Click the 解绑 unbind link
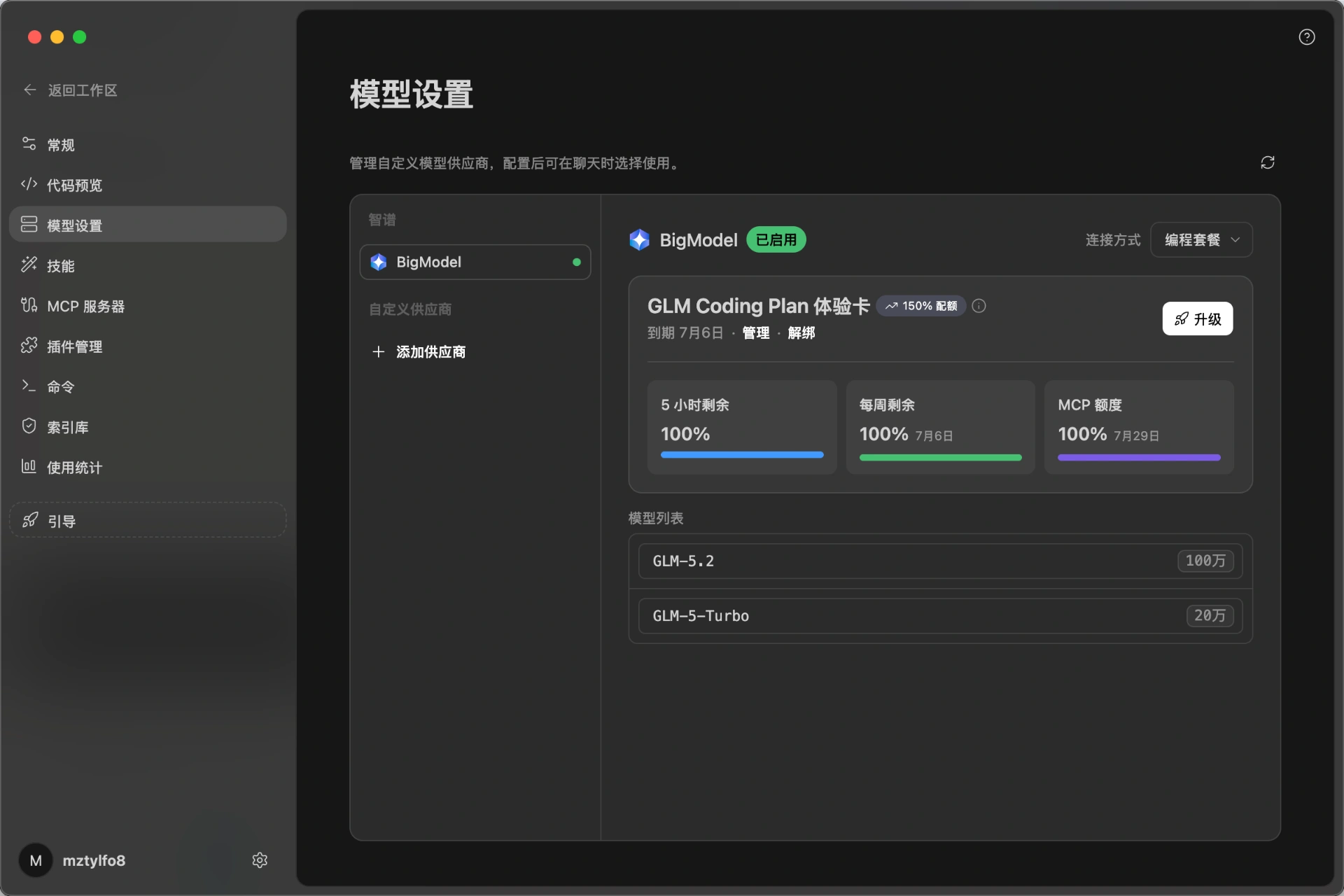The image size is (1344, 896). 801,333
